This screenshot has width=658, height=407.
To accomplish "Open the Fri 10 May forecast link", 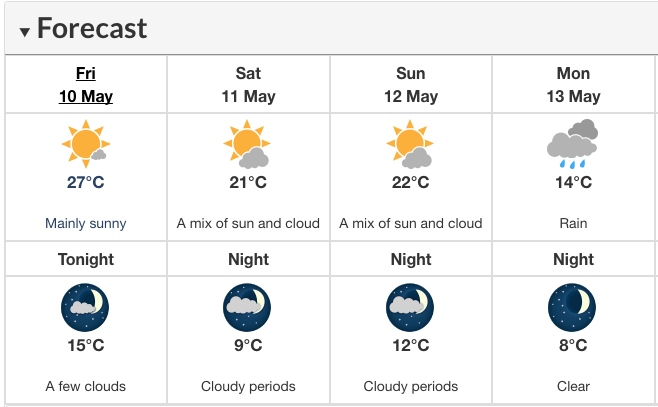I will click(86, 85).
